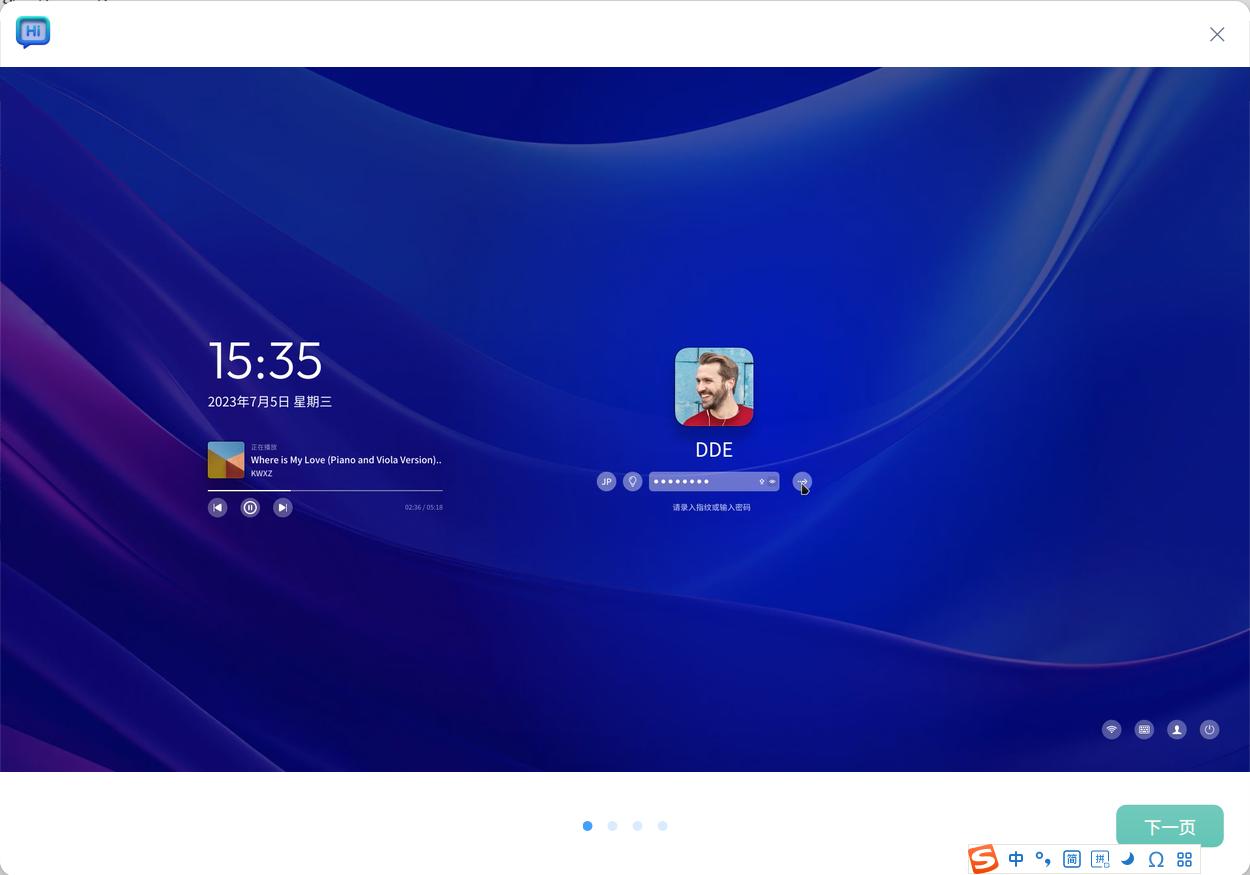Screen dimensions: 1250x875
Task: Click the artist name KWXZ
Action: (x=261, y=474)
